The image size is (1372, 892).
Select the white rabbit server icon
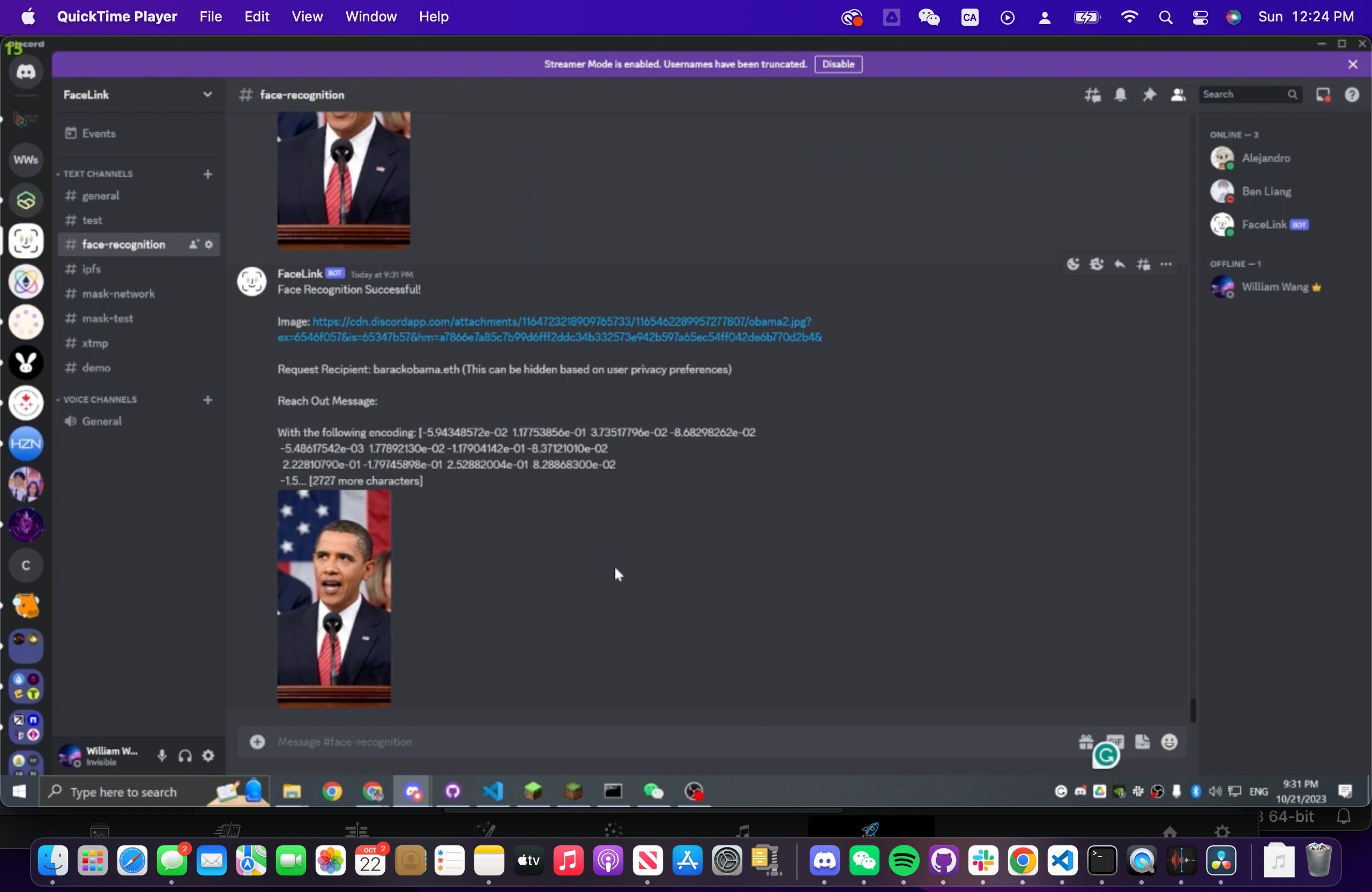25,363
